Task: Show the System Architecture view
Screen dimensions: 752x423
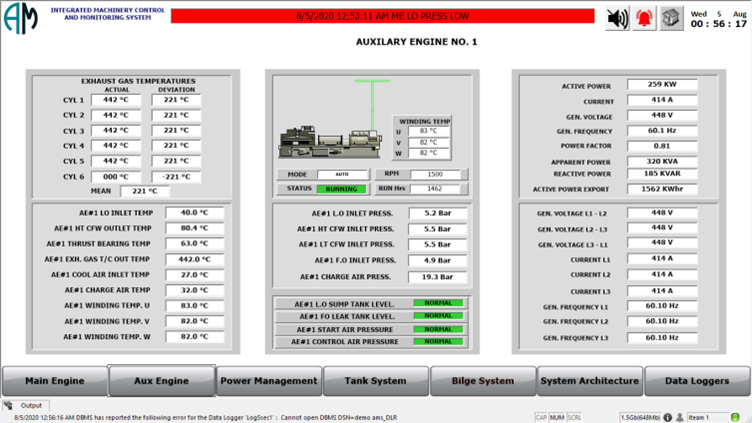Action: [589, 381]
